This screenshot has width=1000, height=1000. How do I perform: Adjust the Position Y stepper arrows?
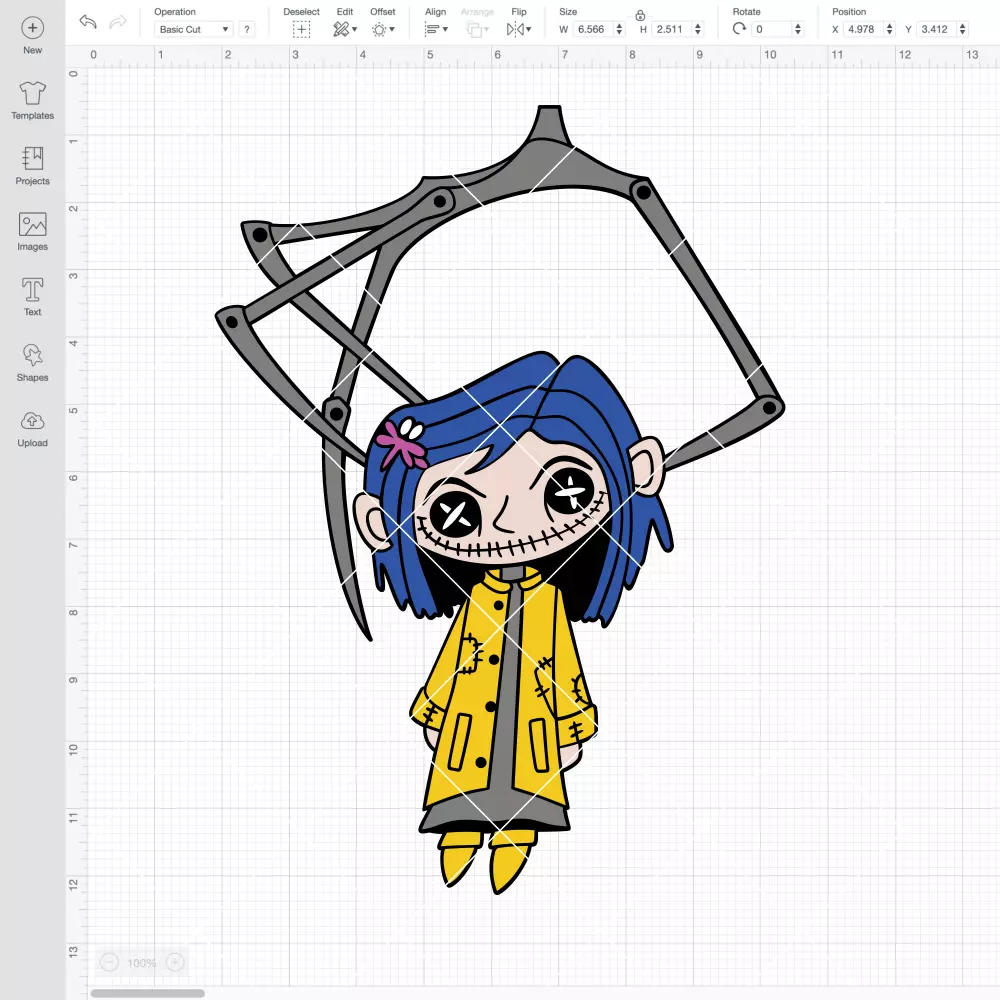[x=963, y=29]
